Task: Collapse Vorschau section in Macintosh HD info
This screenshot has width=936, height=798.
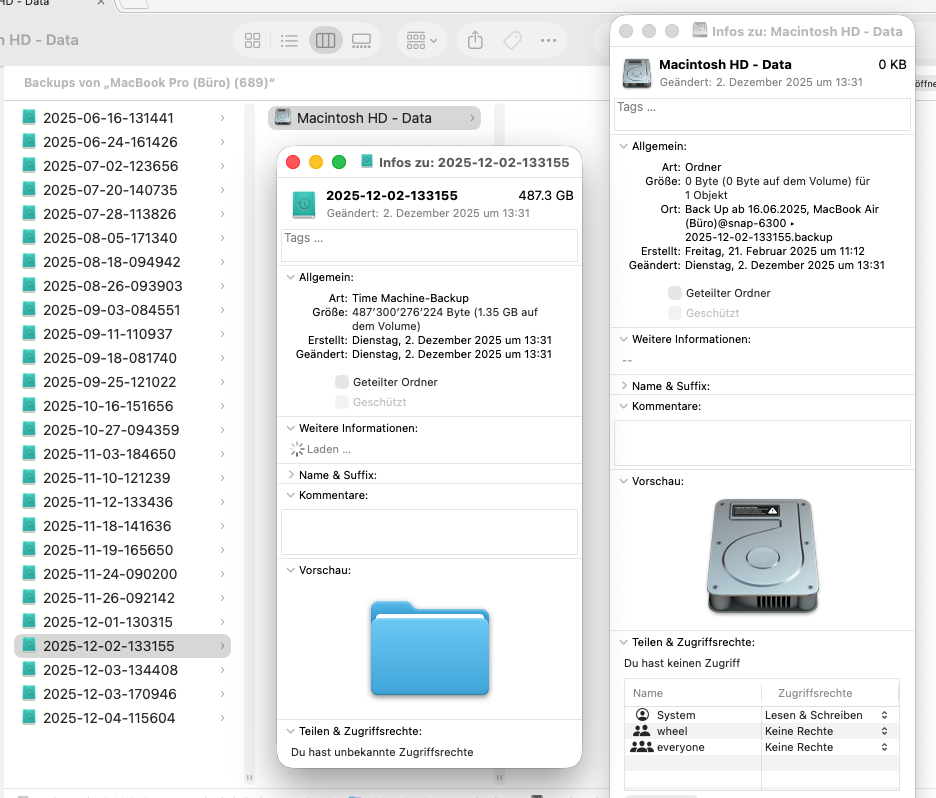Action: click(x=624, y=481)
